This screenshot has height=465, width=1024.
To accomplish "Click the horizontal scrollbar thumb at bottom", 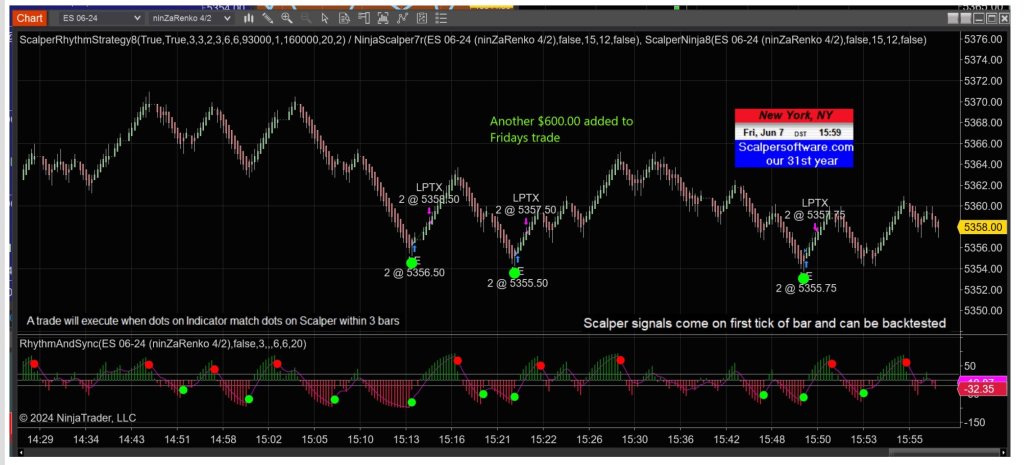I will coord(944,451).
